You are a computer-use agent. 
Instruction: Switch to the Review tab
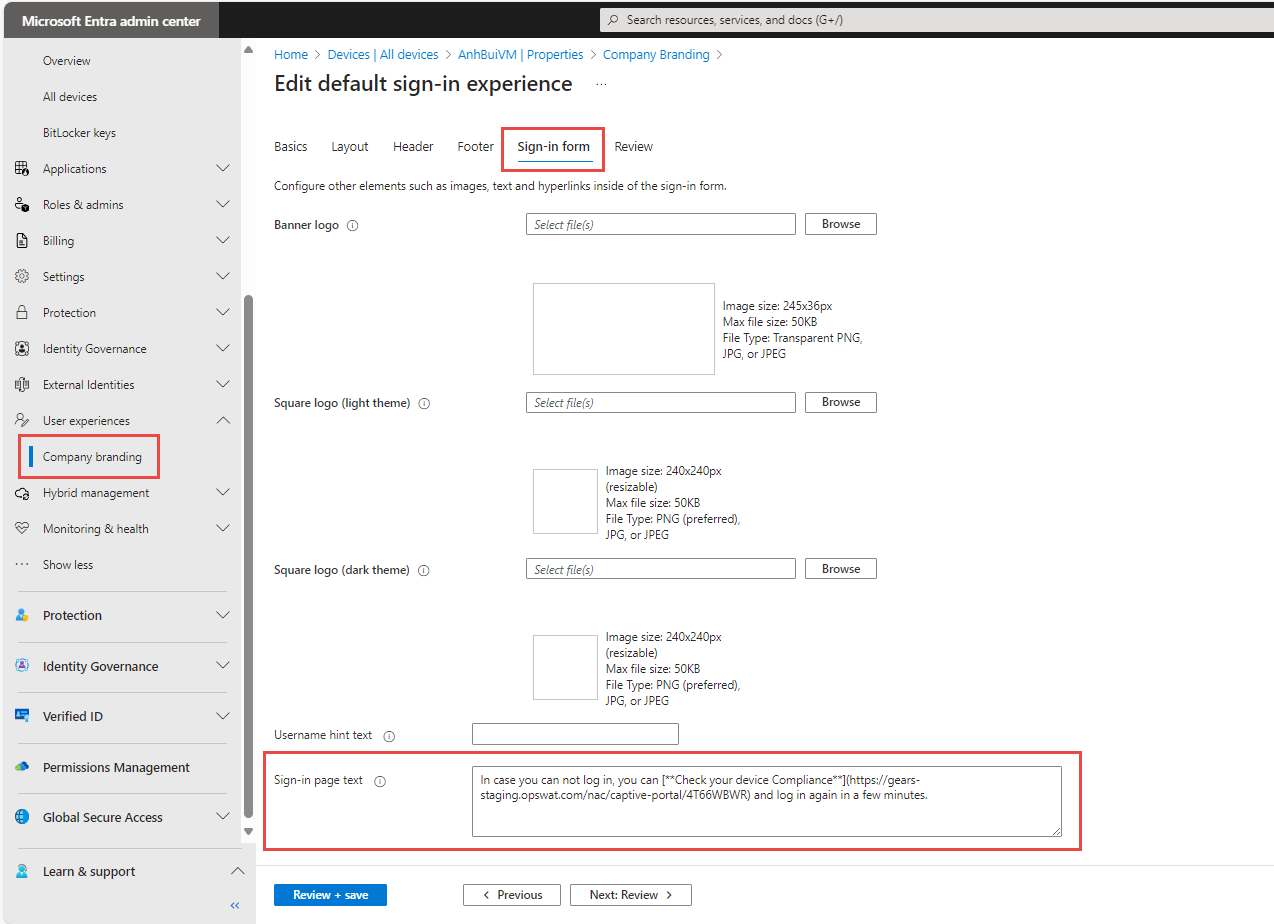[x=634, y=147]
